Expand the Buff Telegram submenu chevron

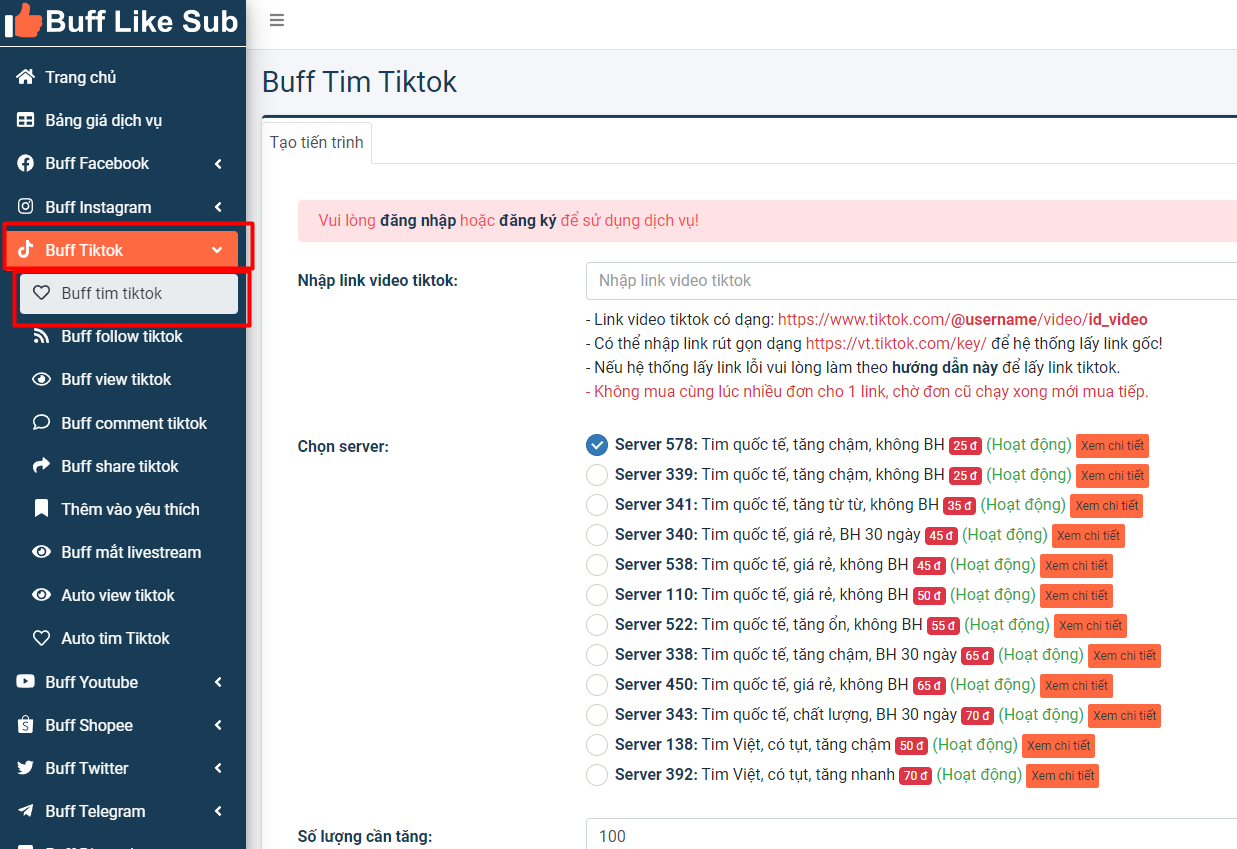tap(218, 811)
